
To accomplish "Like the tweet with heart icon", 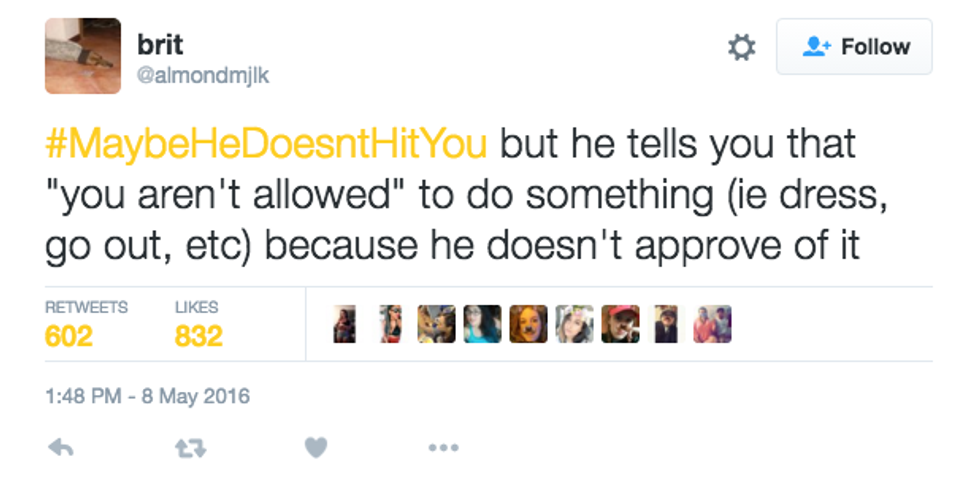I will 316,448.
